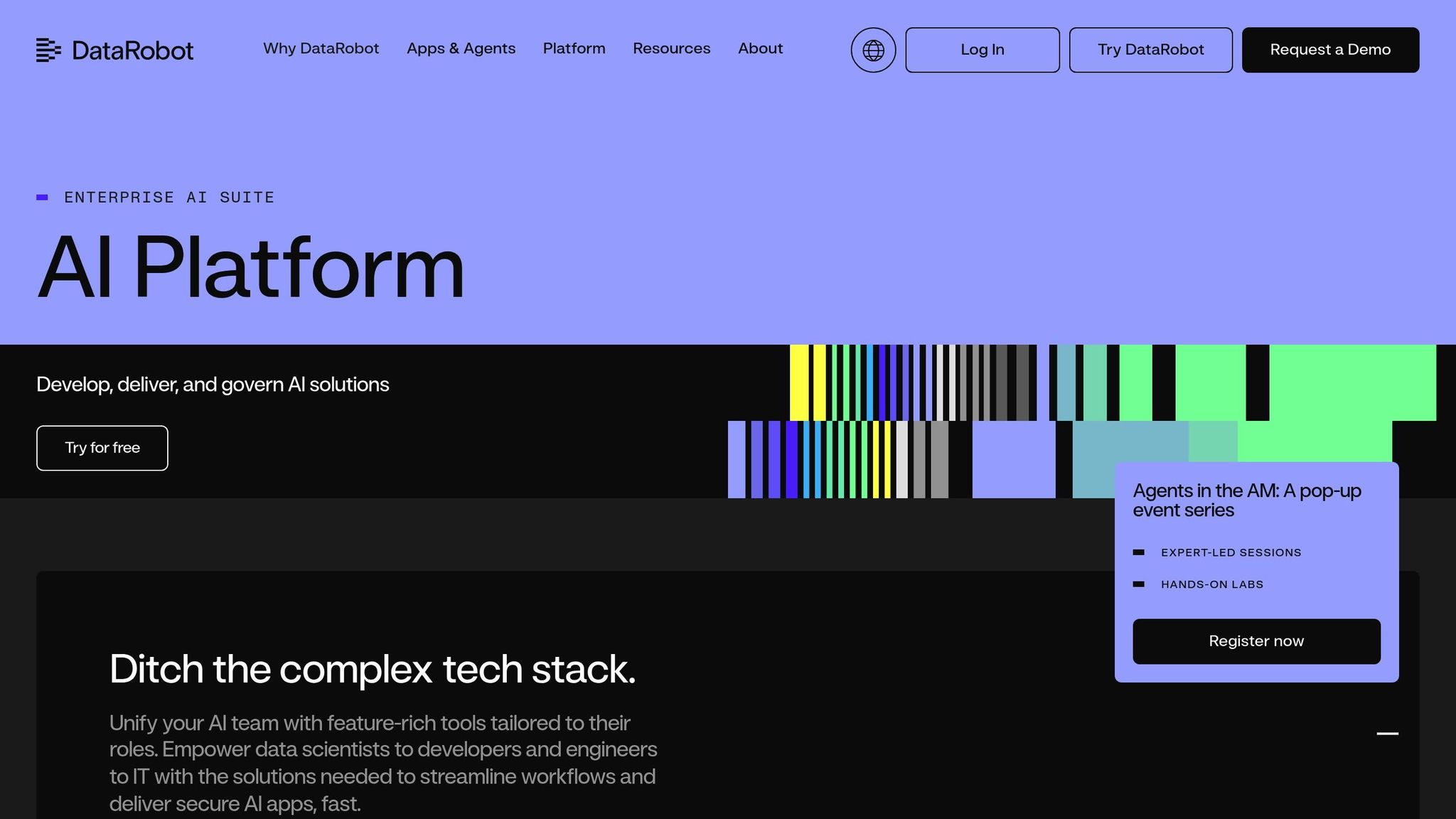Open the language globe selector

[872, 50]
